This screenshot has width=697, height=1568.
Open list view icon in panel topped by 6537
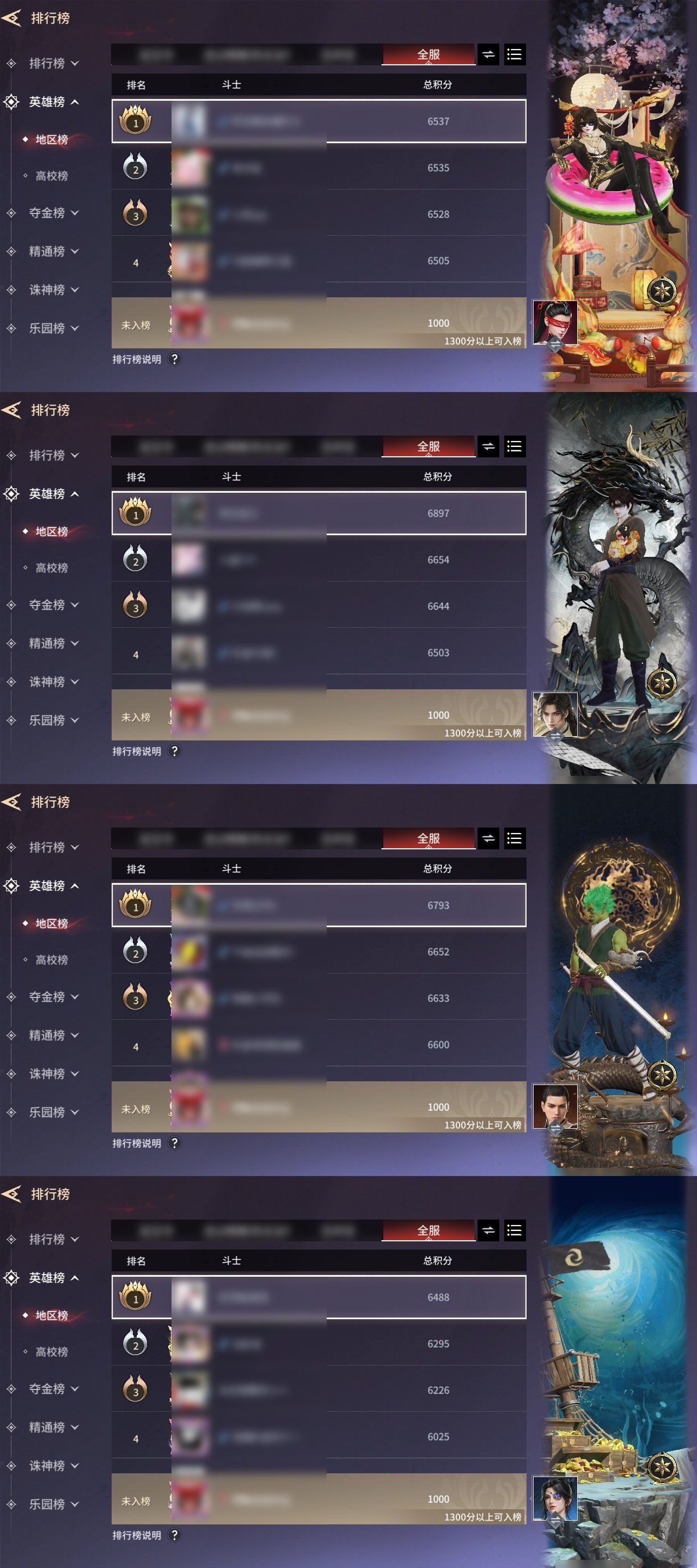[515, 55]
